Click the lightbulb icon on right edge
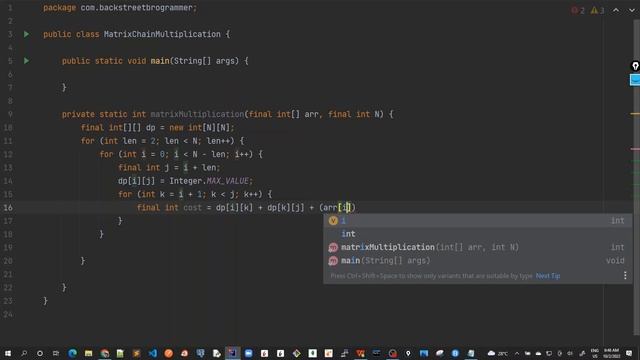640x360 pixels. [x=636, y=66]
